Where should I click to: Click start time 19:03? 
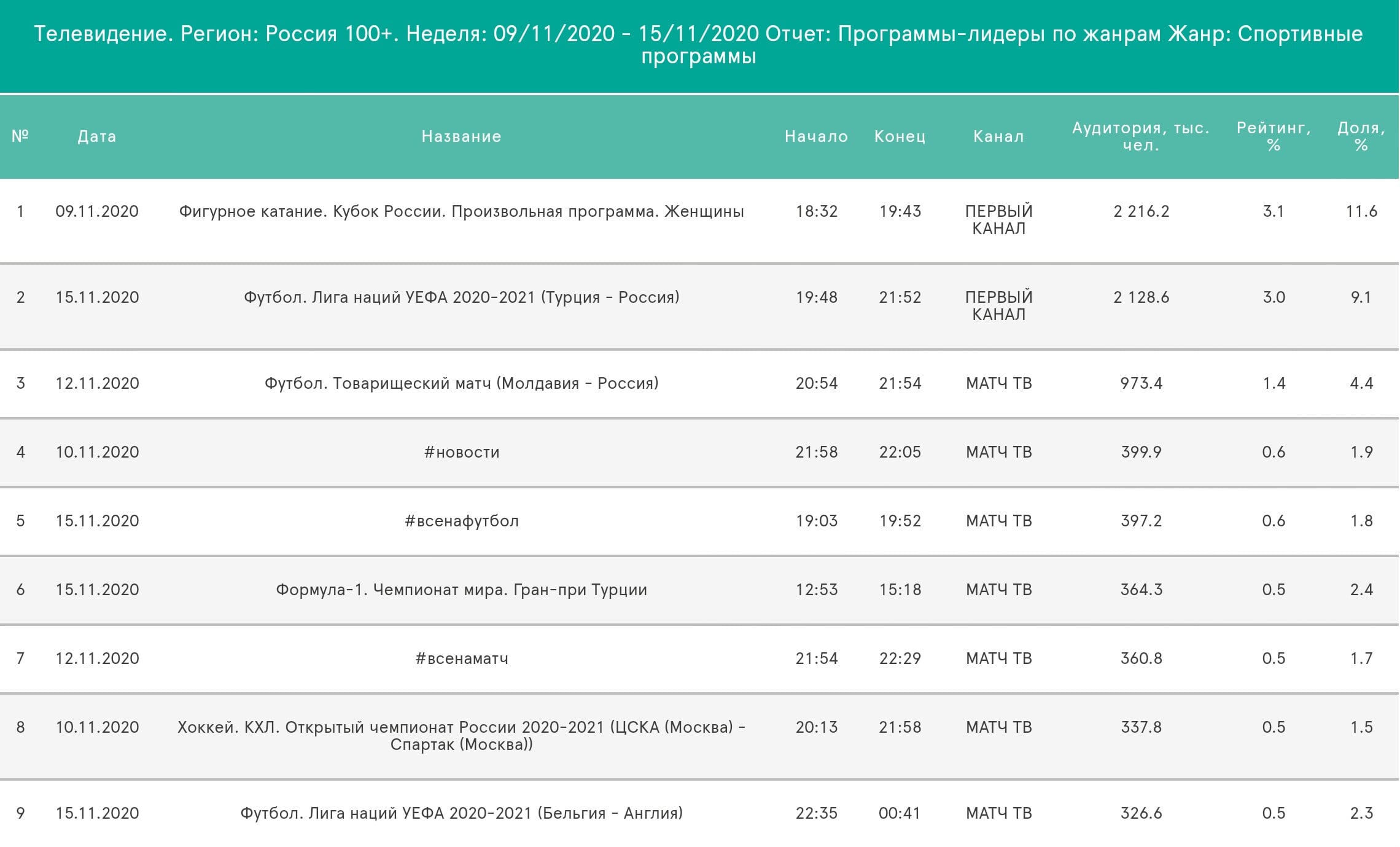point(817,521)
